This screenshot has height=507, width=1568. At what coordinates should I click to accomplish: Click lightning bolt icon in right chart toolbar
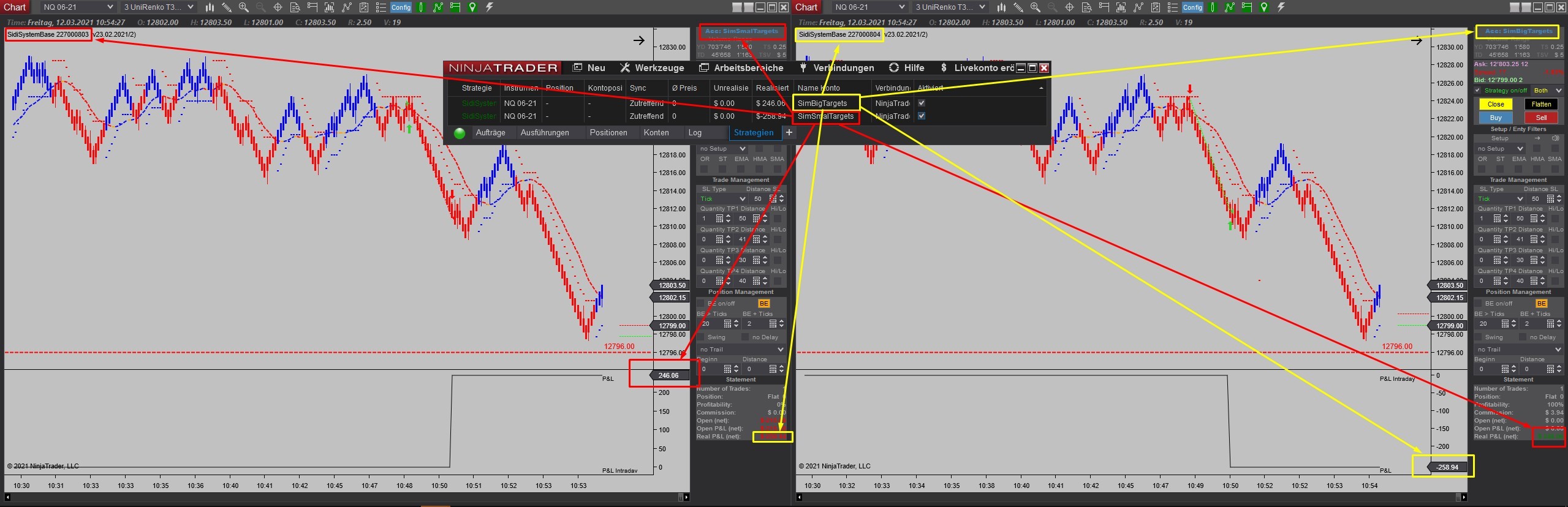(1281, 7)
